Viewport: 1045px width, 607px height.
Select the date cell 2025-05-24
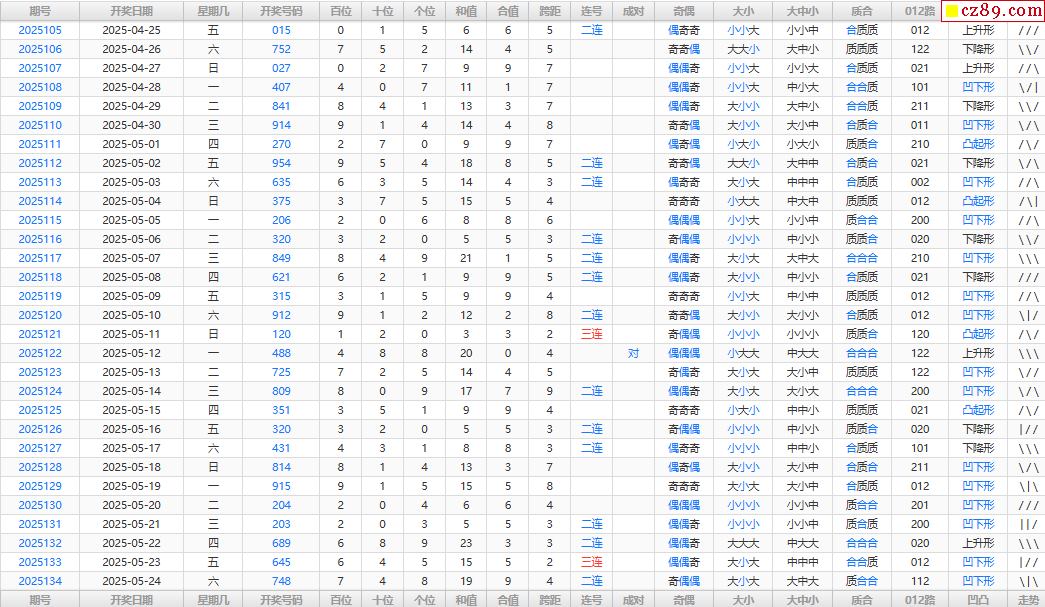(131, 581)
